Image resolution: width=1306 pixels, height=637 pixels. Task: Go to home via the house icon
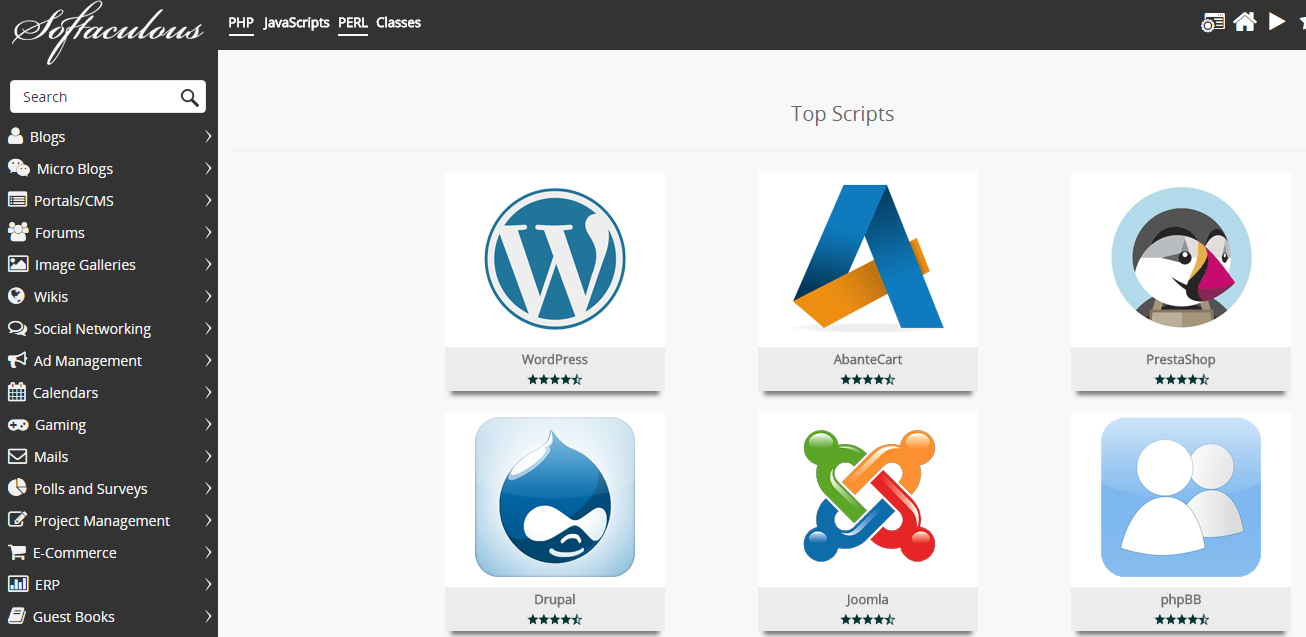click(1245, 22)
